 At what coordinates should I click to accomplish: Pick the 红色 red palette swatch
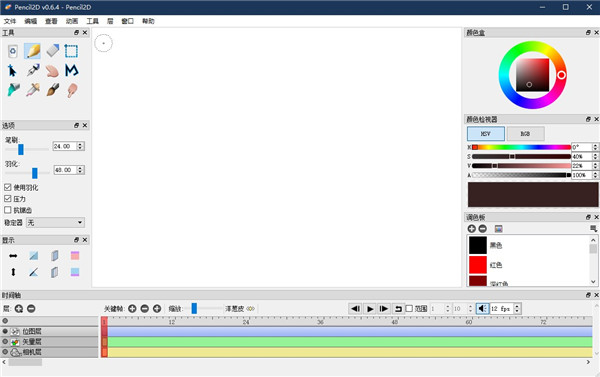click(x=478, y=265)
